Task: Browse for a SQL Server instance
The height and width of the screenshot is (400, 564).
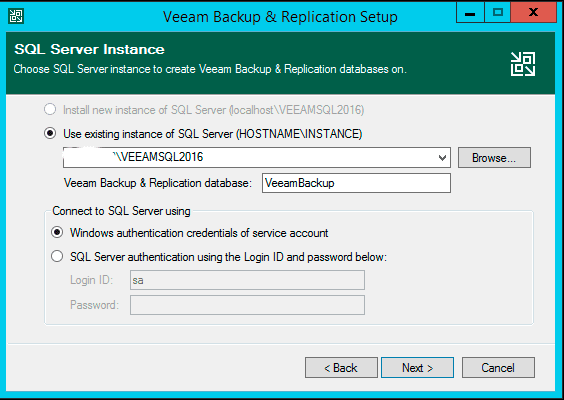Action: pyautogui.click(x=494, y=158)
